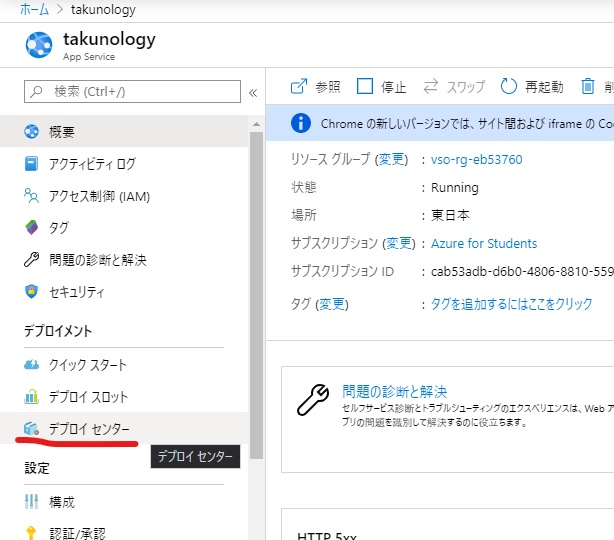Click the 再起動 toolbar button label
The width and height of the screenshot is (614, 540).
pos(544,87)
